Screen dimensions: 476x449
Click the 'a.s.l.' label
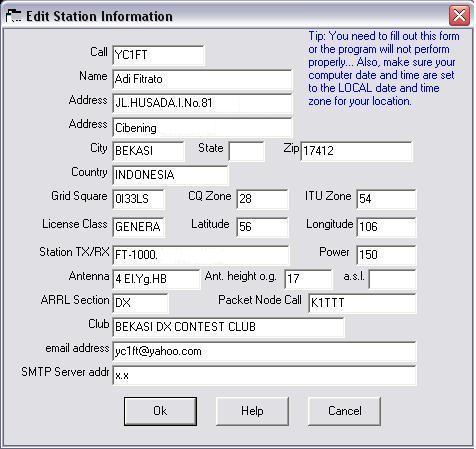click(354, 276)
